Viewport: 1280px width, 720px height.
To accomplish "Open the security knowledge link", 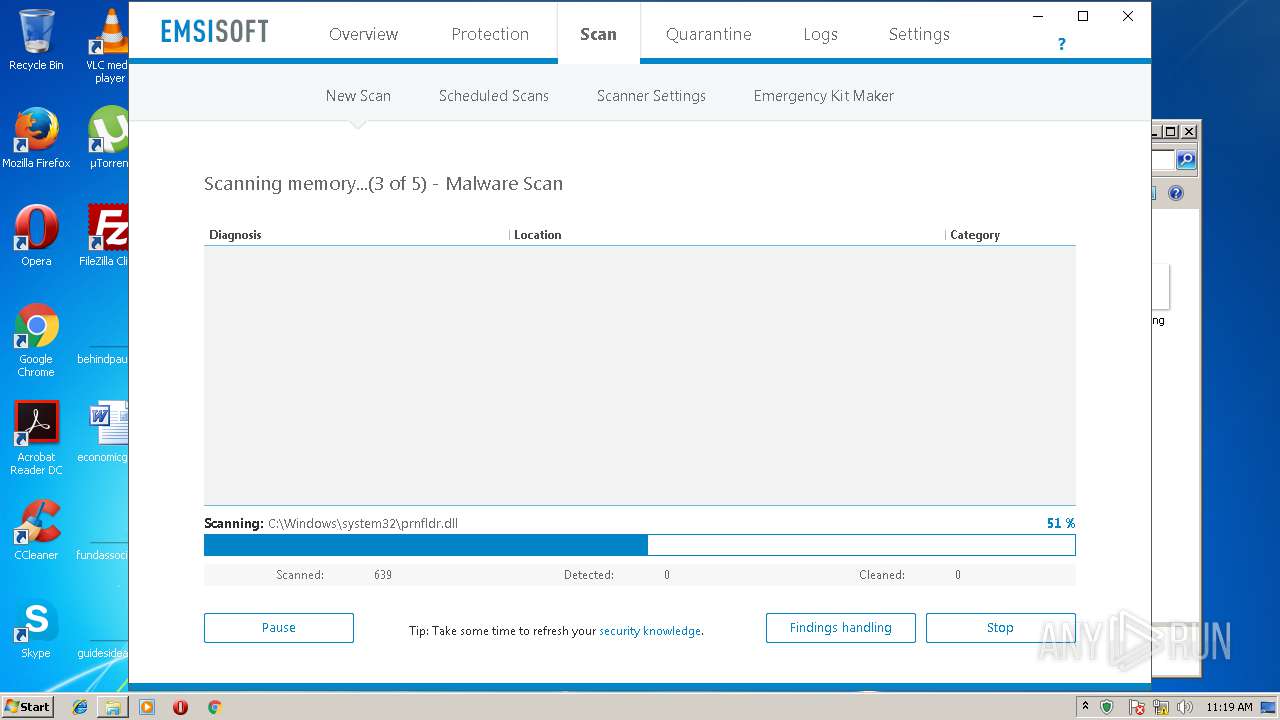I will 650,631.
